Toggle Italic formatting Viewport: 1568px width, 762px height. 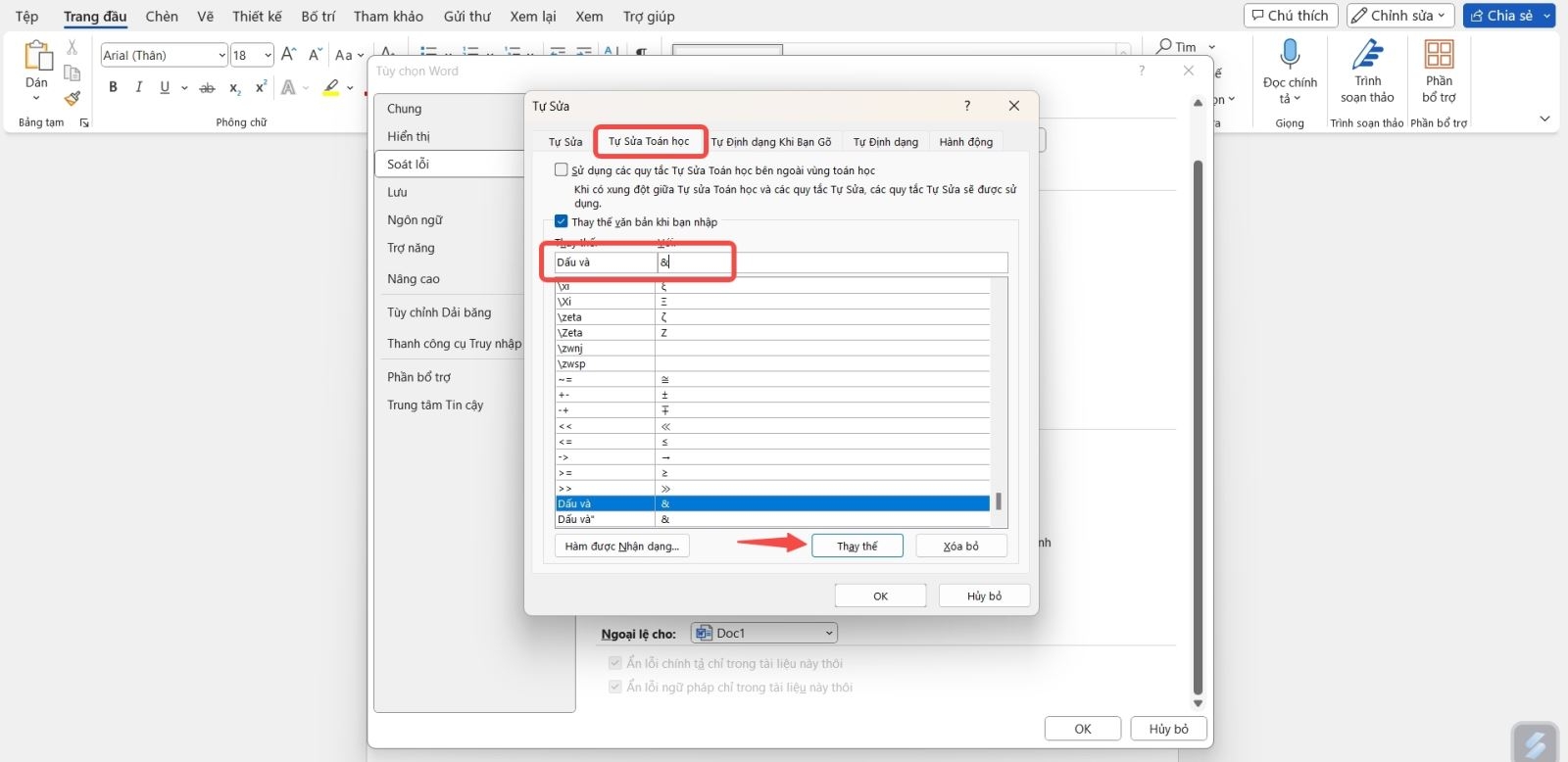point(138,87)
